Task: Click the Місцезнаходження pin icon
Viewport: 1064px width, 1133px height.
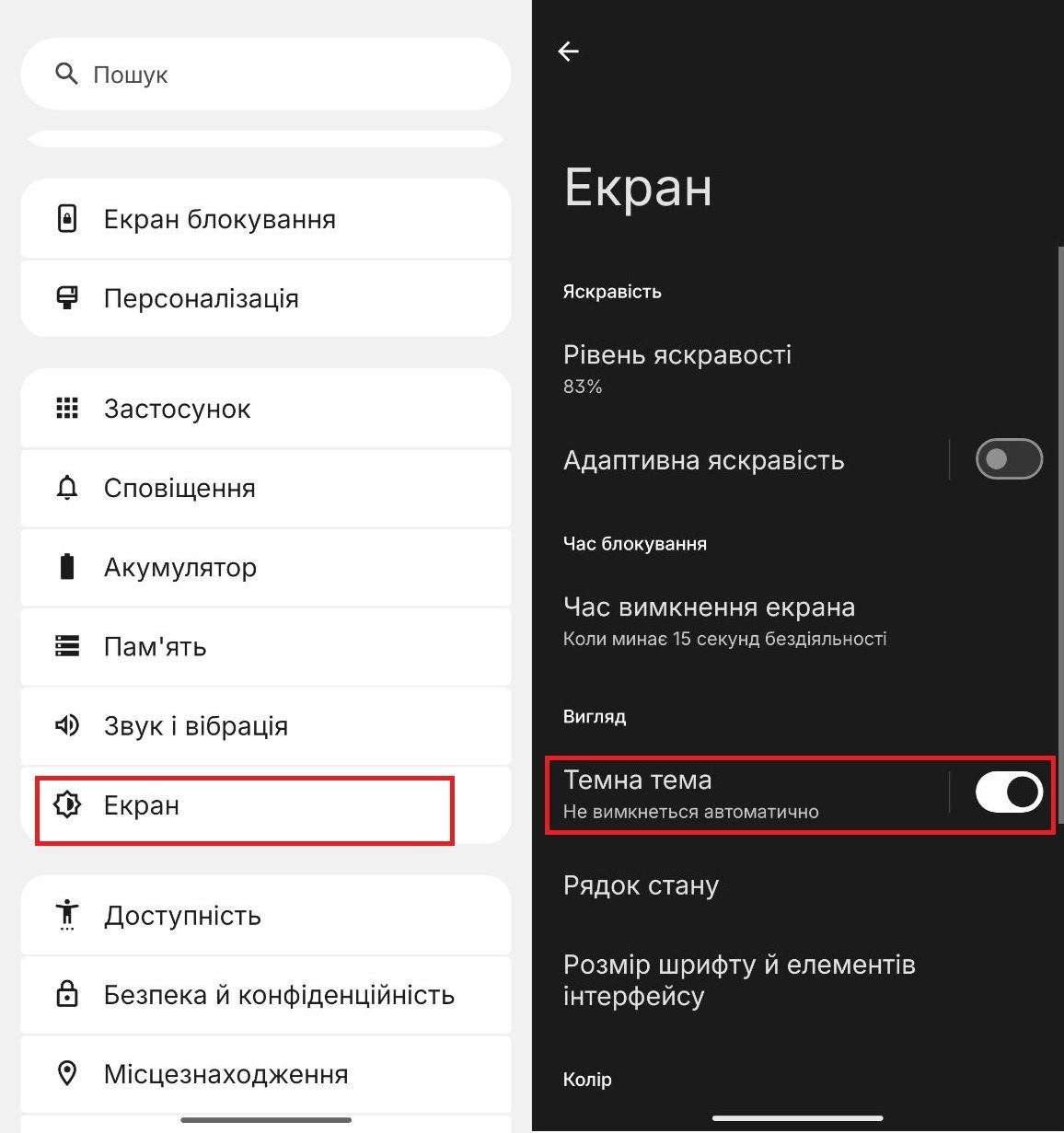Action: coord(66,1073)
